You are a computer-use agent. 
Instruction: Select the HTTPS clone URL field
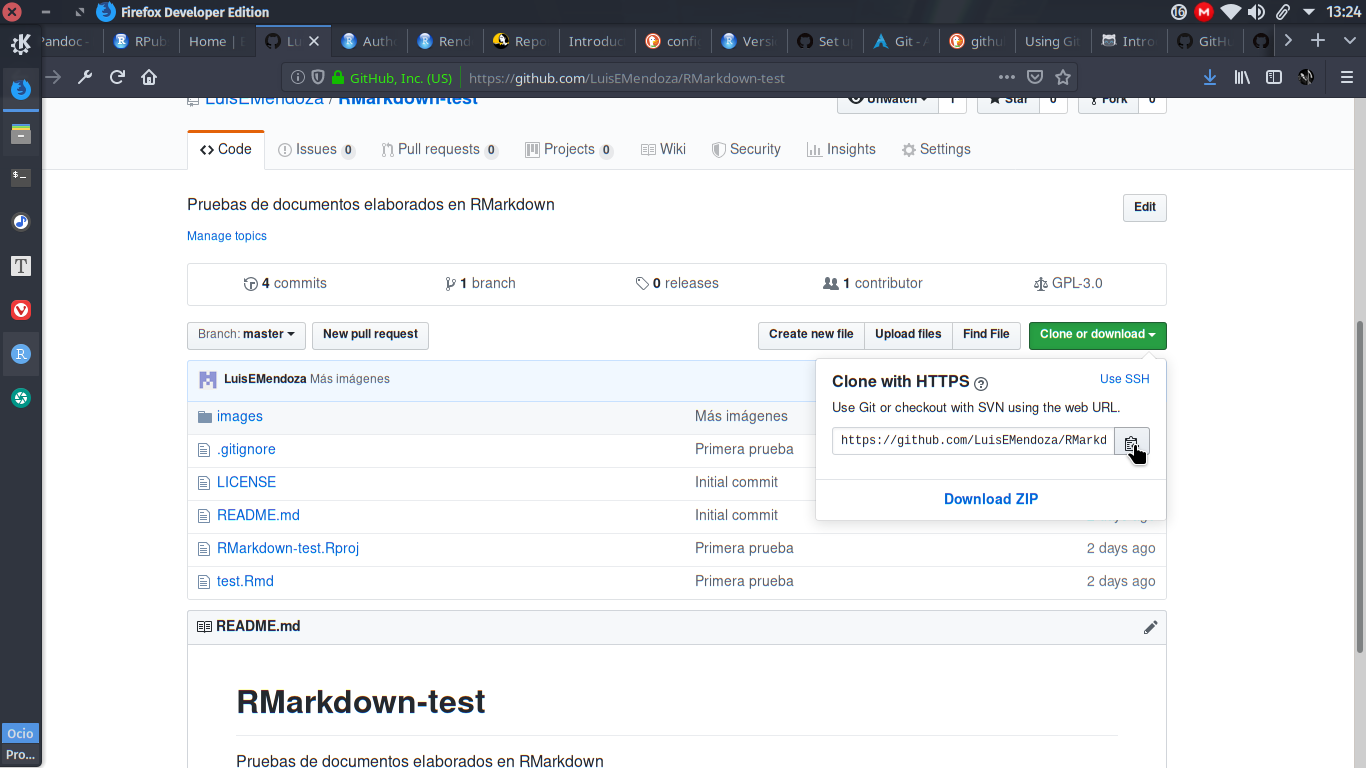[x=973, y=441]
